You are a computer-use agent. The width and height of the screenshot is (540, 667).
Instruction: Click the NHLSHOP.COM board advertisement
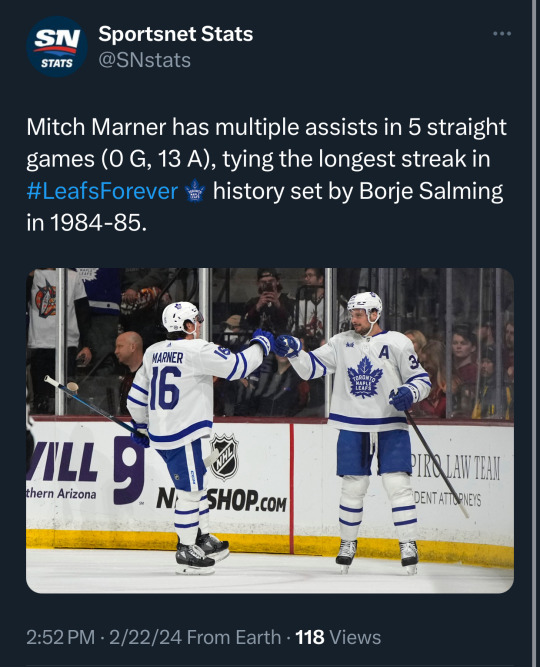tap(222, 499)
